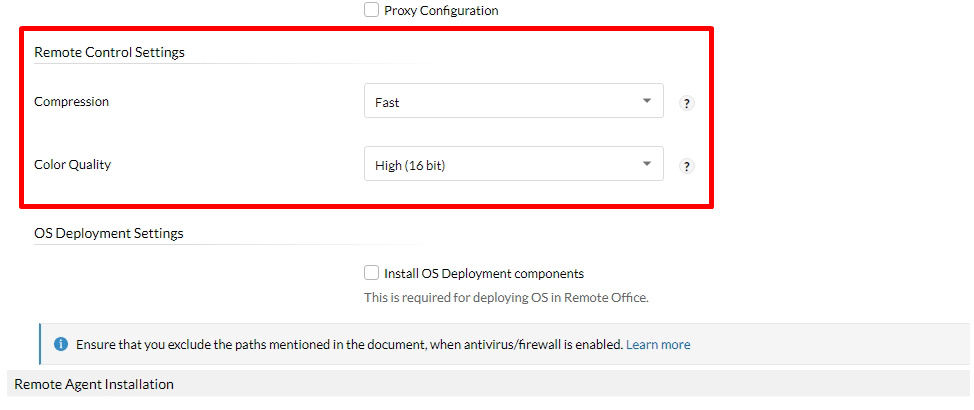
Task: Click the Proxy Configuration label text
Action: tap(441, 11)
